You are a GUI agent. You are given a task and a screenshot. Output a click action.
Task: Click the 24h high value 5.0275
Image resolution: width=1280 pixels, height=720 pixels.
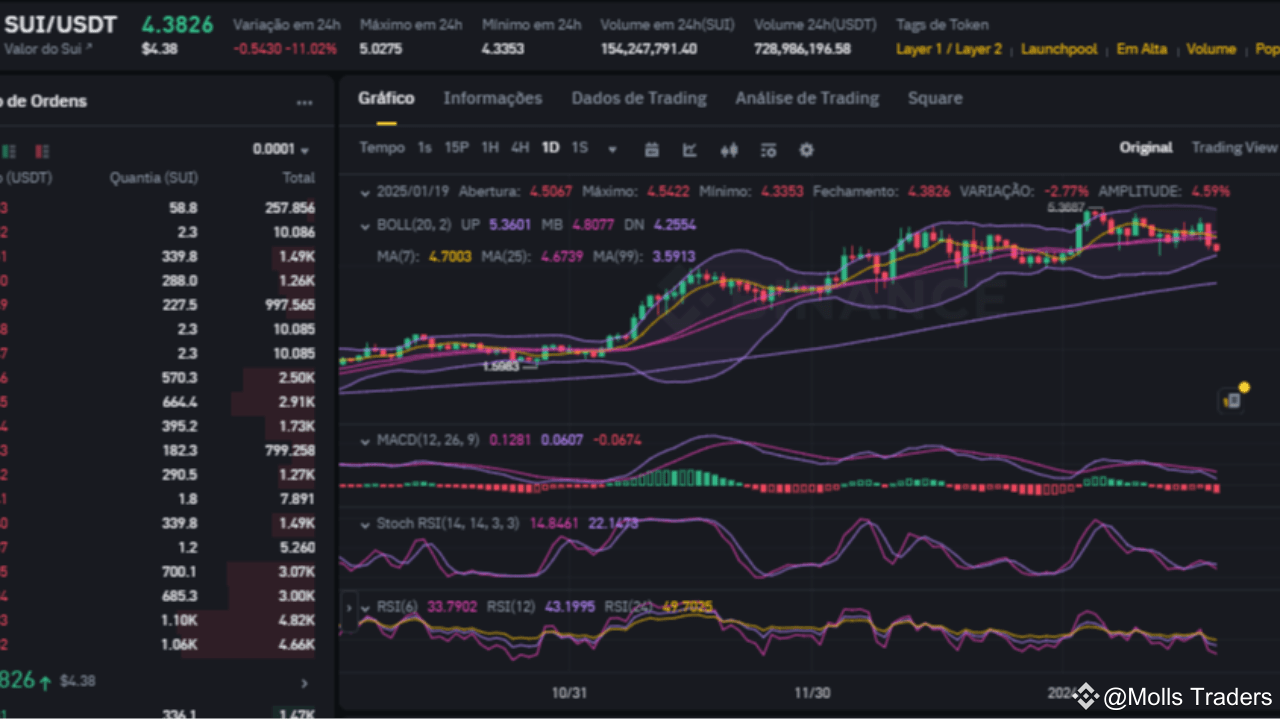point(381,49)
